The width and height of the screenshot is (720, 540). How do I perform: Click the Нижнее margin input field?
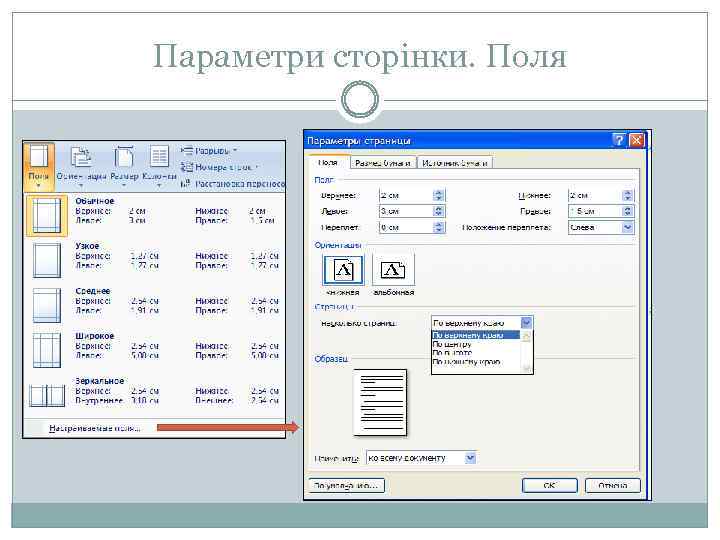coord(595,196)
